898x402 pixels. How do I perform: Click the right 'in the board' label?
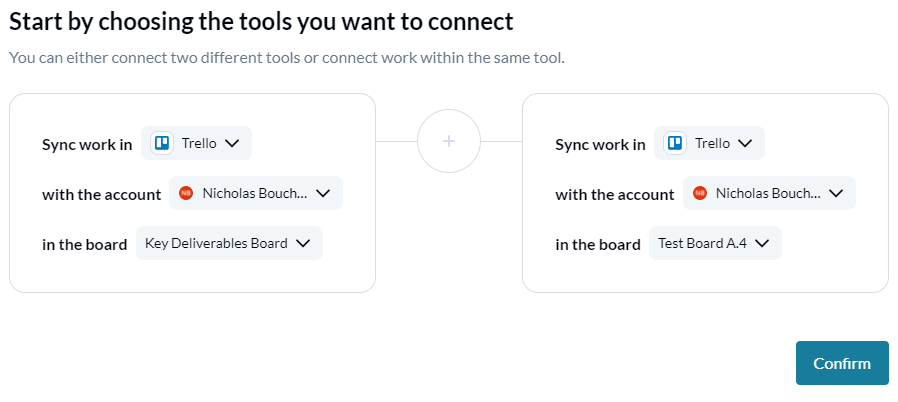(x=598, y=245)
